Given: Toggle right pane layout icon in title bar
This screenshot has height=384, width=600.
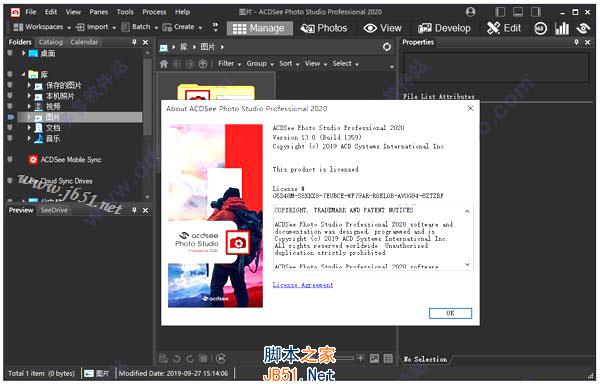Looking at the screenshot, I should pos(536,12).
